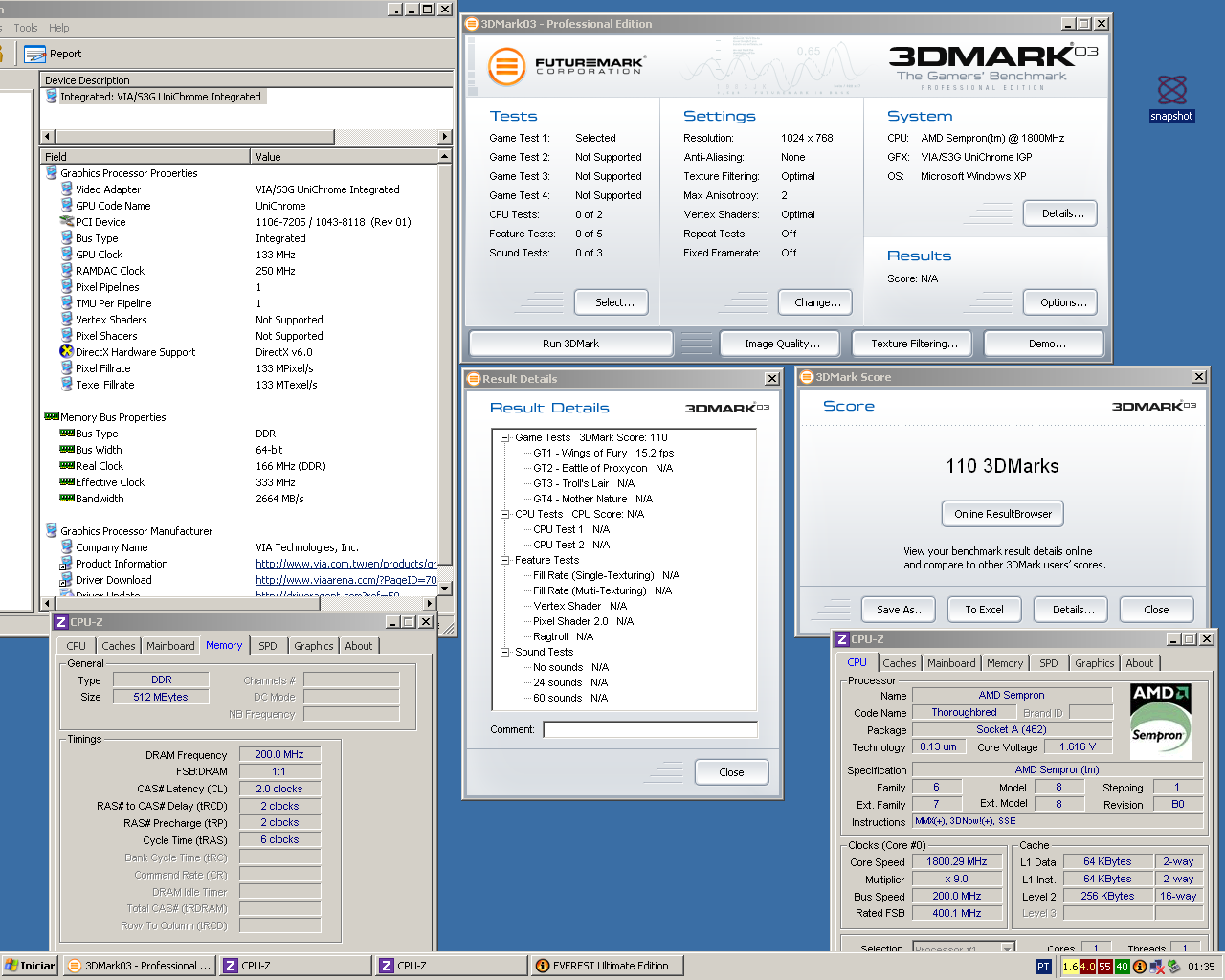This screenshot has width=1225, height=980.
Task: Open the Tools menu in EVEREST
Action: pyautogui.click(x=26, y=28)
